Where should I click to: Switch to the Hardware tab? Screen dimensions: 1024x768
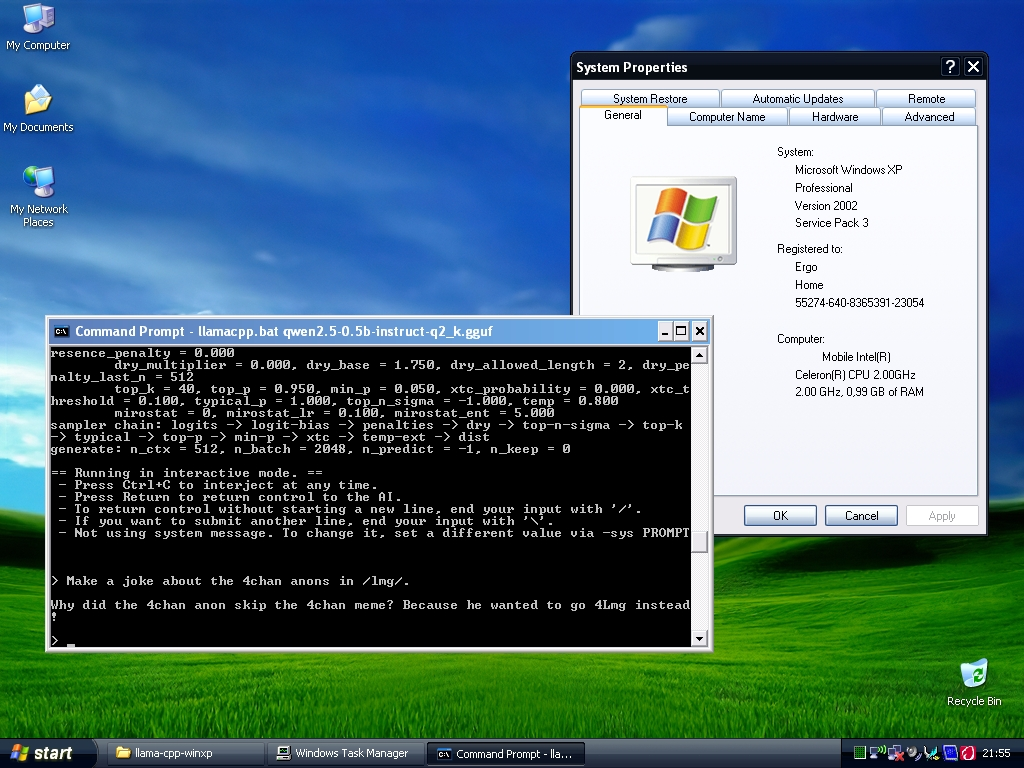pos(835,117)
